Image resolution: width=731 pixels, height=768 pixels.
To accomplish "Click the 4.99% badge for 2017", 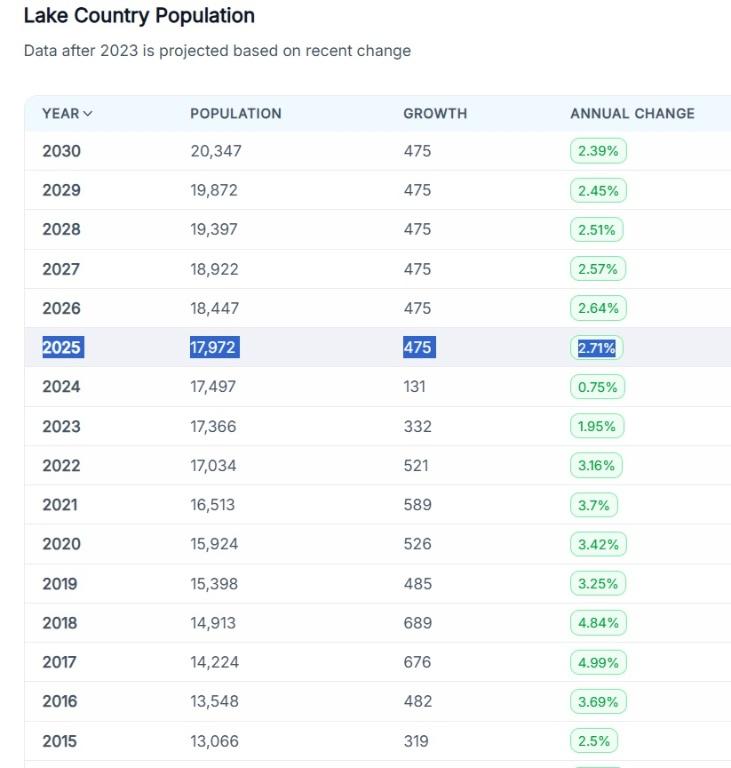I will (598, 662).
